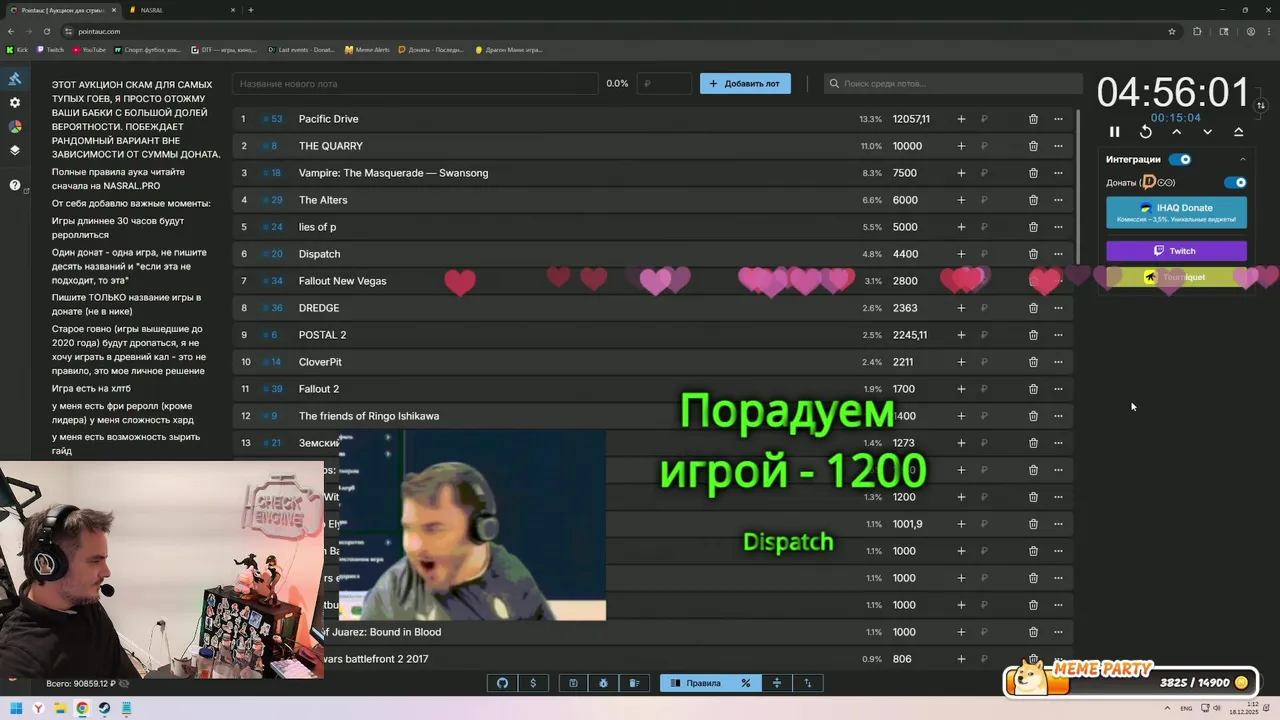
Task: Toggle the Интеграции switch
Action: (x=1181, y=159)
